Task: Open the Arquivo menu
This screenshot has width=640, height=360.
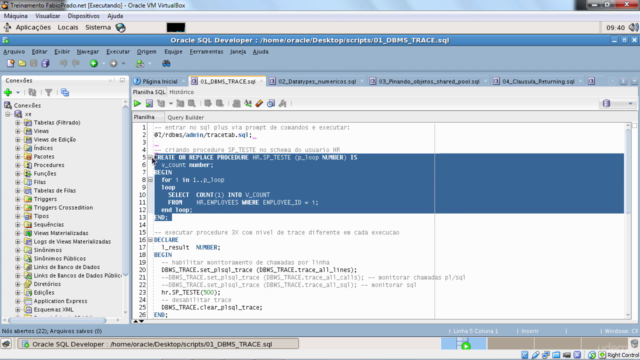Action: [x=14, y=51]
